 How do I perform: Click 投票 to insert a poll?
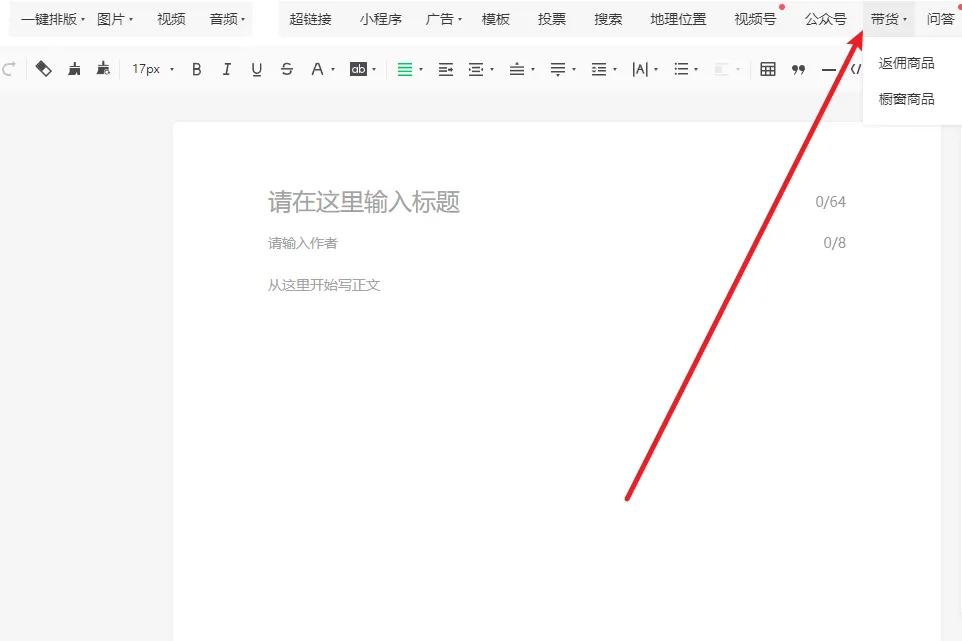[552, 19]
